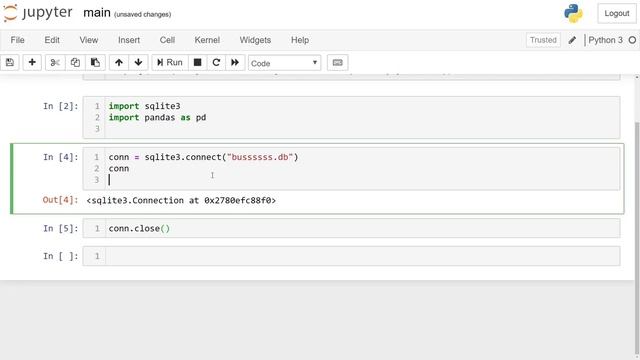Click the (unsaved changes) status text
This screenshot has width=640, height=360.
tap(142, 14)
